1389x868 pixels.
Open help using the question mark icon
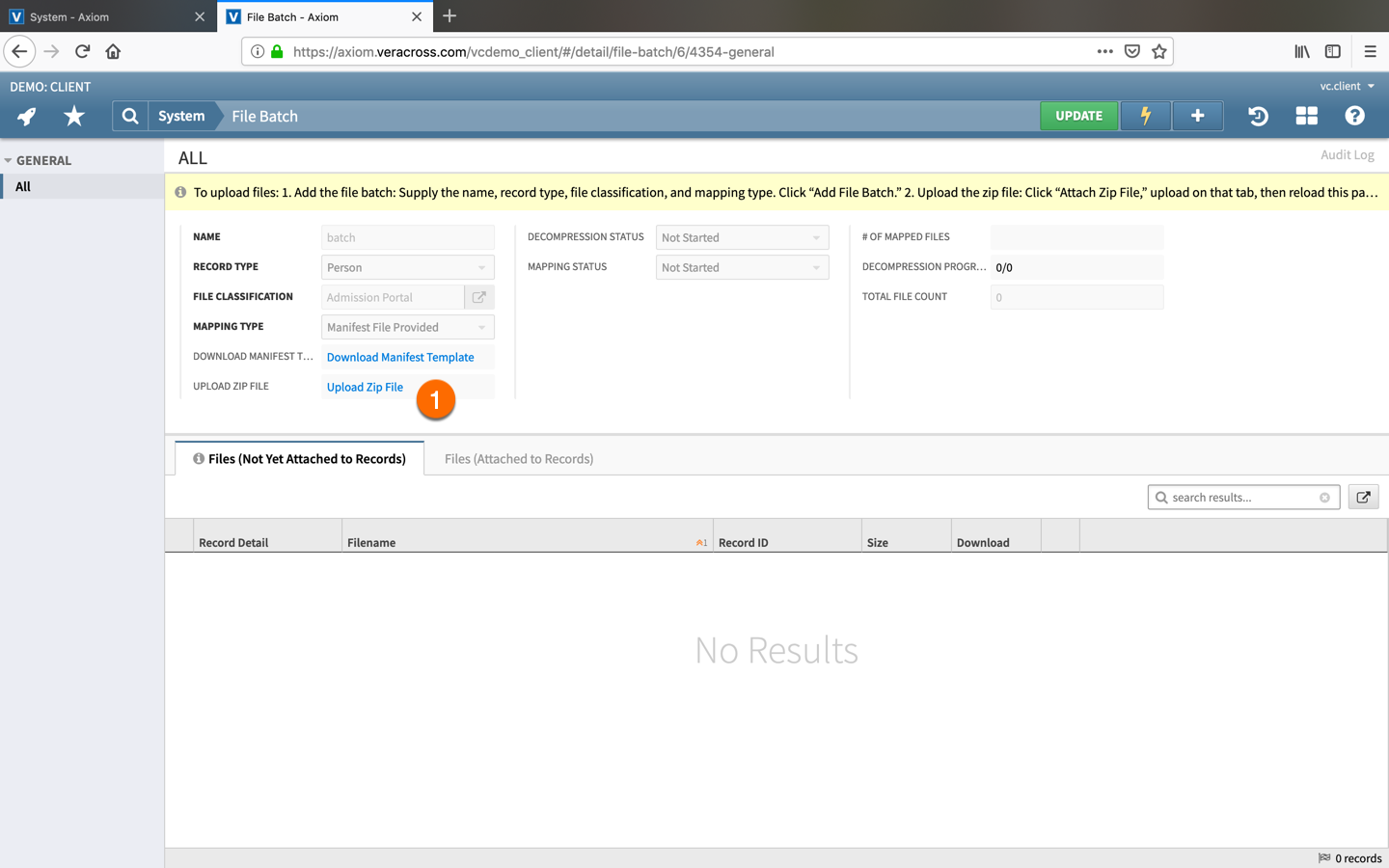pos(1354,116)
